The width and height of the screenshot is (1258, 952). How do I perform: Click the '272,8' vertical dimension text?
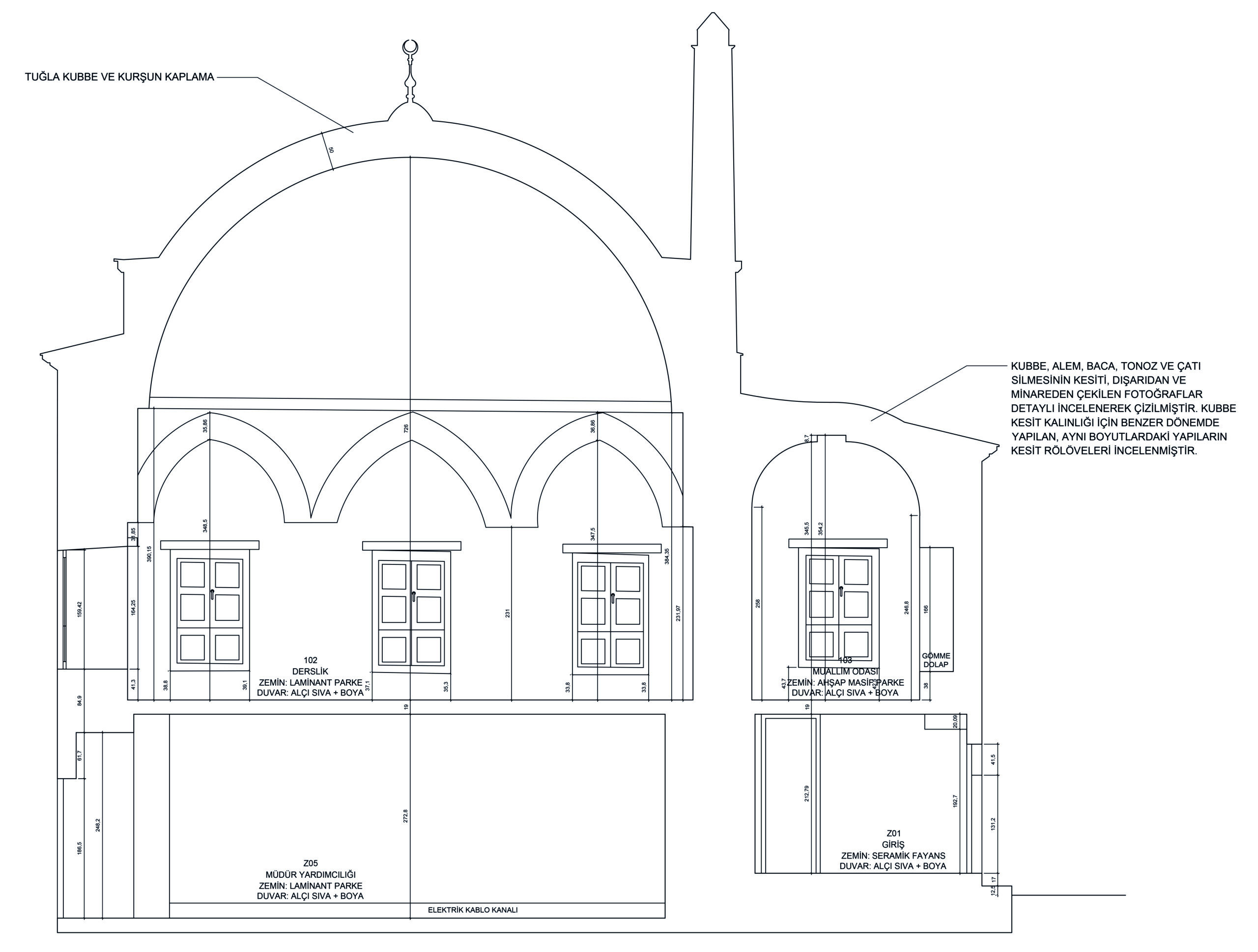tap(405, 816)
